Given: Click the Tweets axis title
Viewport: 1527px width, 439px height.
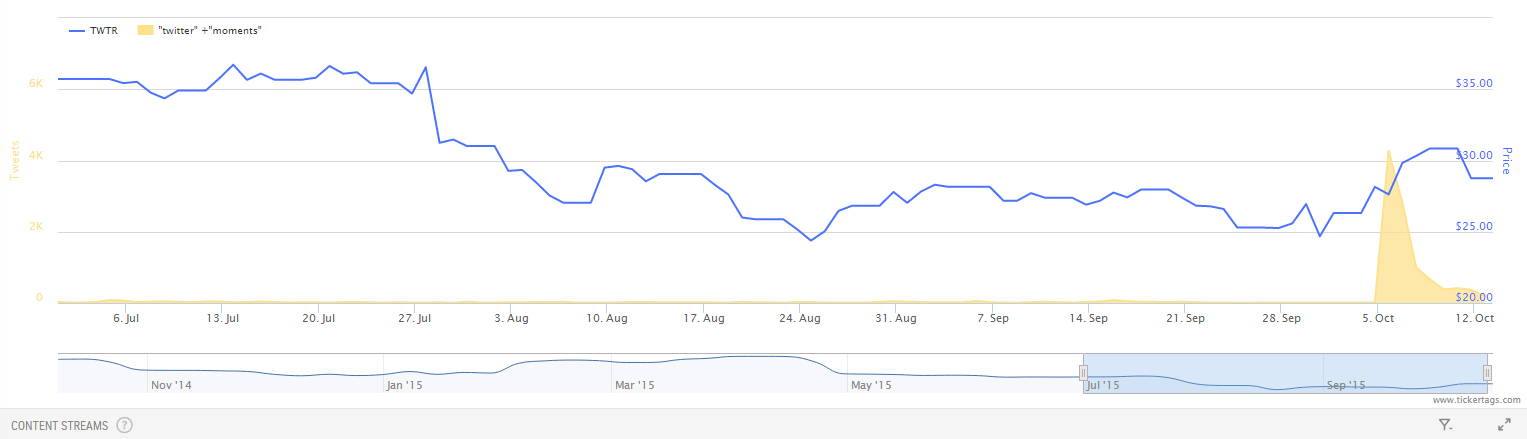Looking at the screenshot, I should pyautogui.click(x=15, y=161).
